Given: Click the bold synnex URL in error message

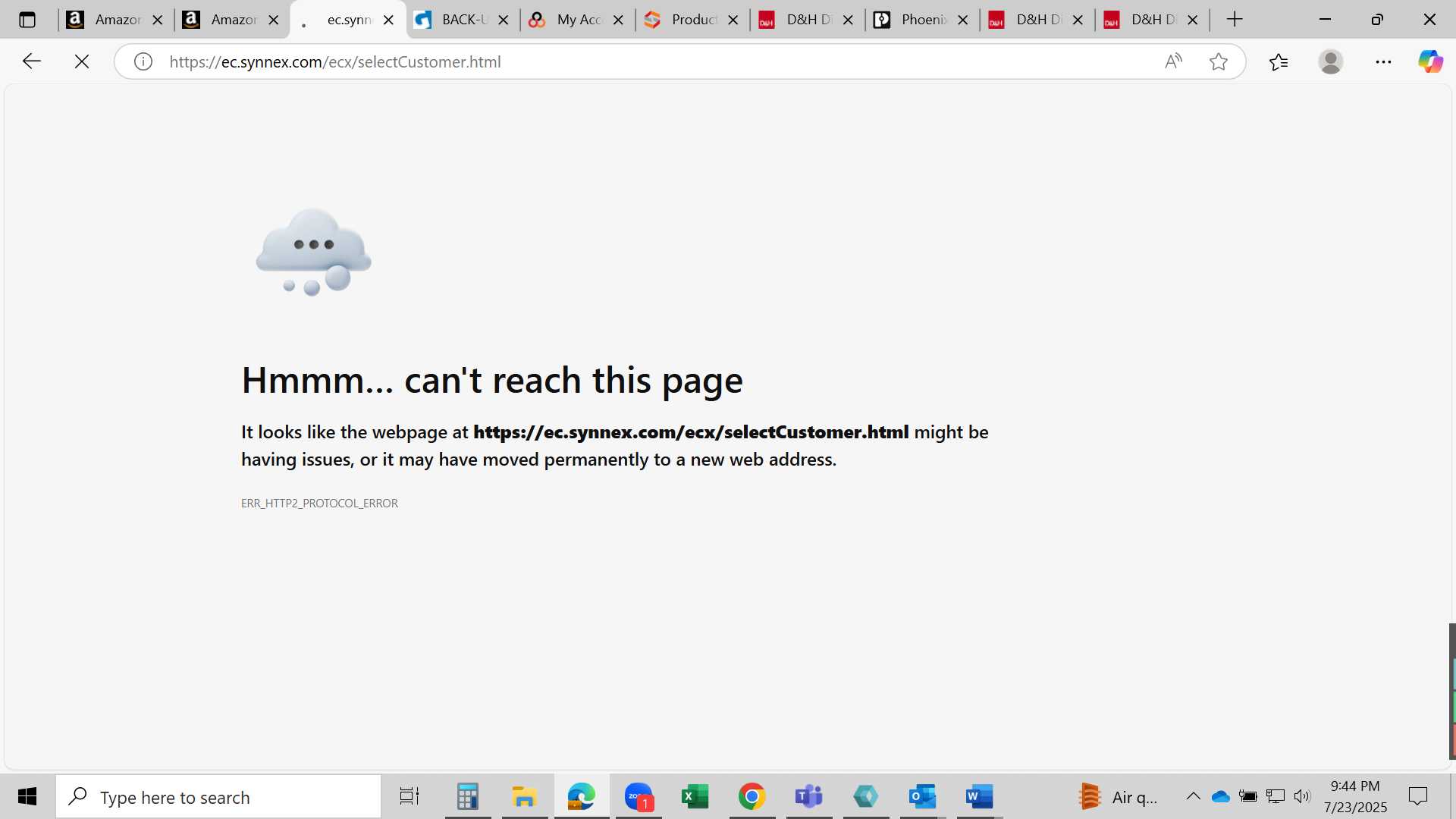Looking at the screenshot, I should [x=691, y=432].
